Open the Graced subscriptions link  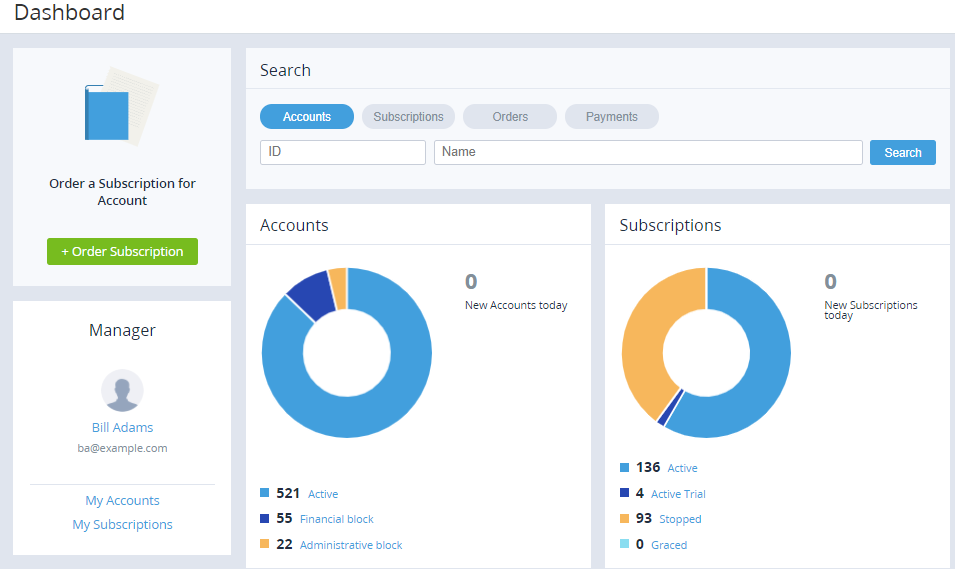pos(669,545)
